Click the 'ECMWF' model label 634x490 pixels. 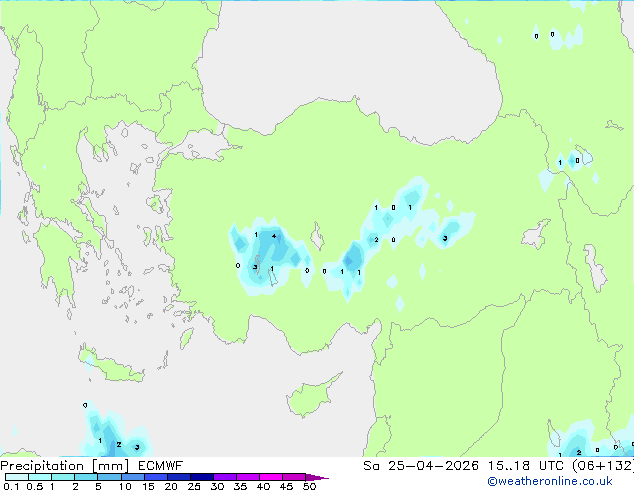[x=161, y=466]
